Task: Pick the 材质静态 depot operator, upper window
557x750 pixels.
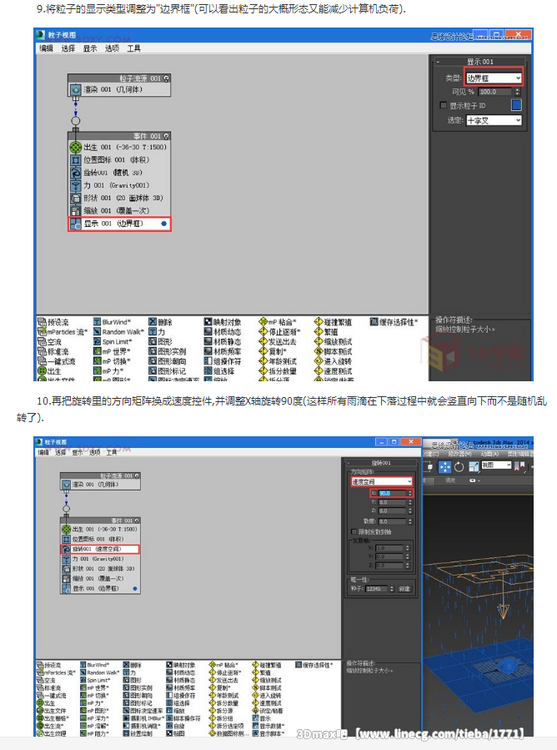Action: coord(223,342)
